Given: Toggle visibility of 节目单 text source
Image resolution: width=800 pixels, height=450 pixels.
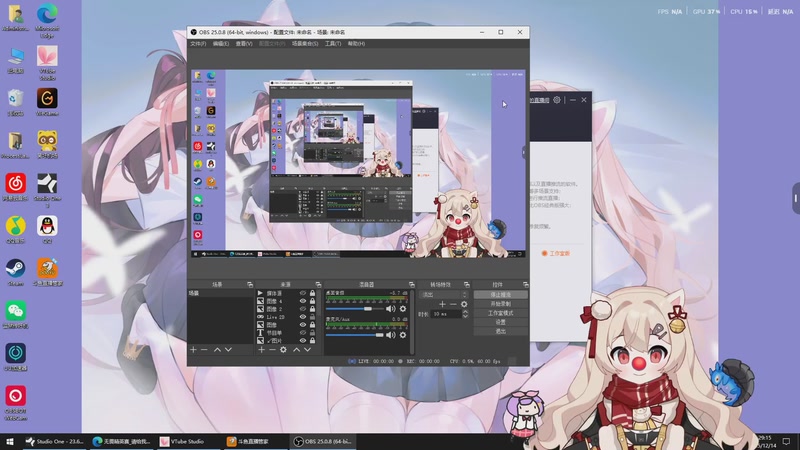Looking at the screenshot, I should coord(303,333).
